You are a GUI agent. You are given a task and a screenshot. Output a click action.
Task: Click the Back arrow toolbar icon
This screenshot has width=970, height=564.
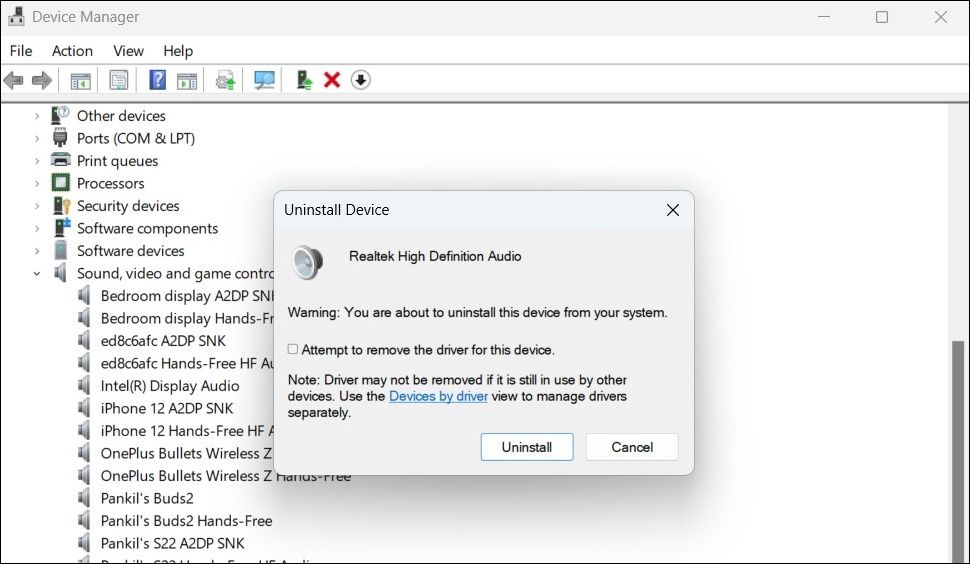14,80
